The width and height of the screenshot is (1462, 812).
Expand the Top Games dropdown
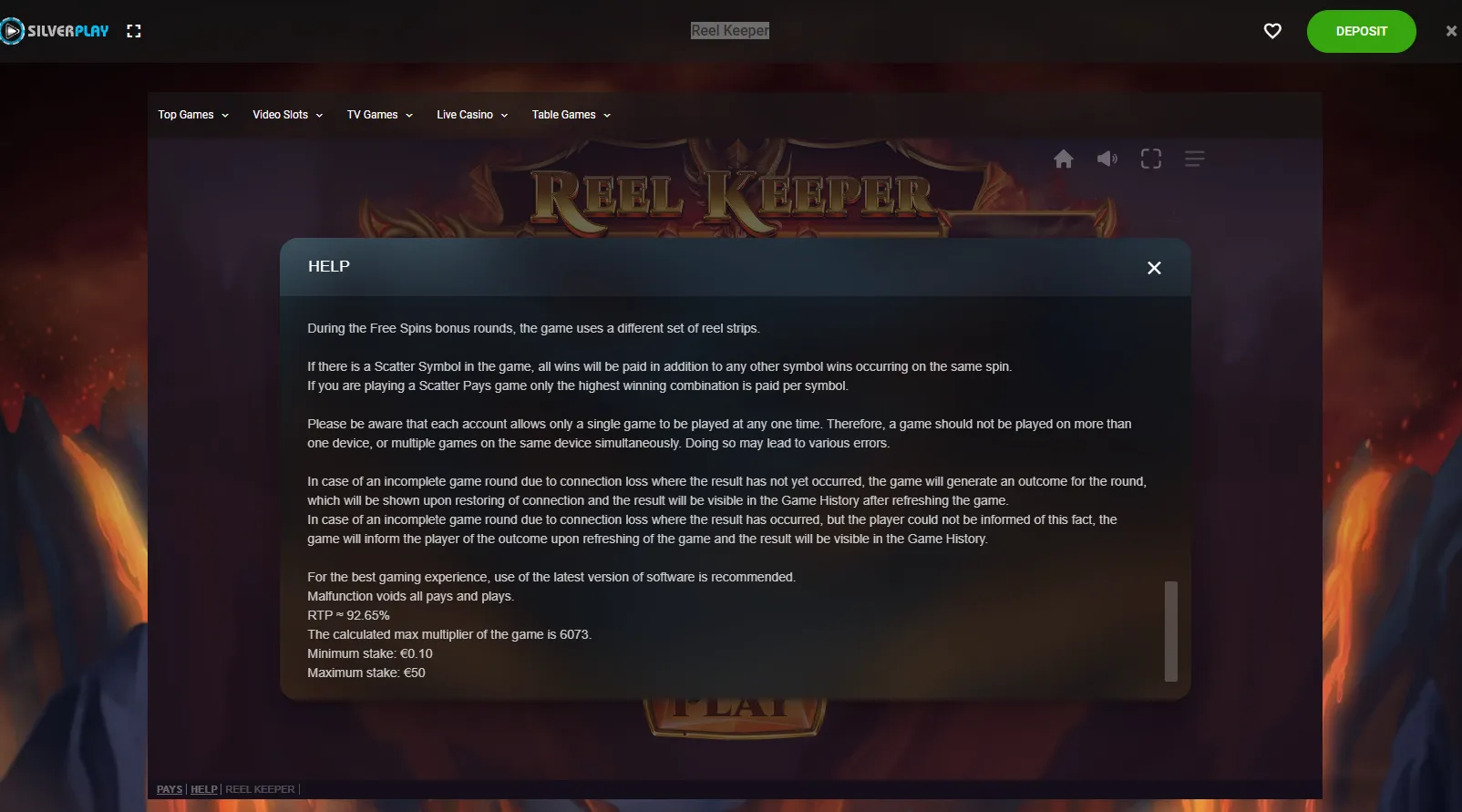pos(193,115)
